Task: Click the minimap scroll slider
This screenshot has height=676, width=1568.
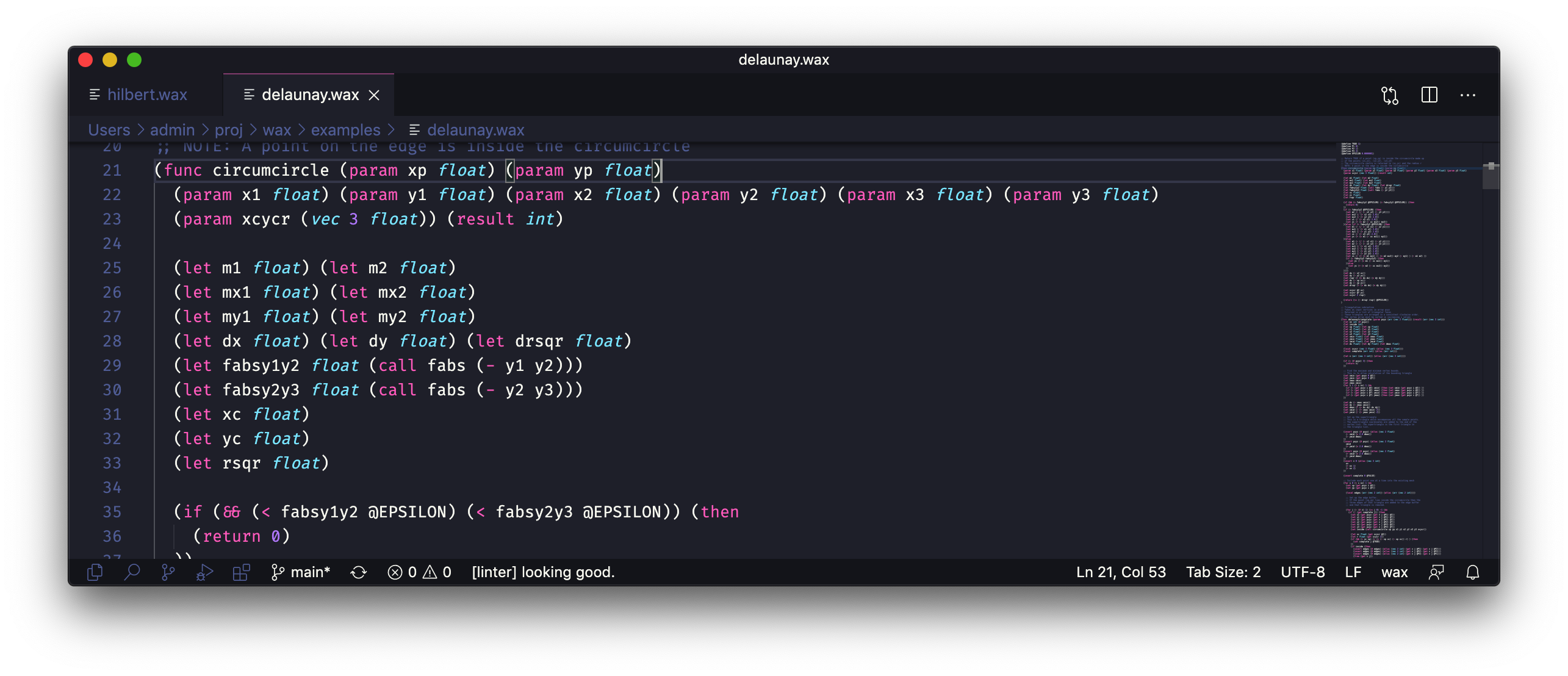Action: coord(1491,176)
